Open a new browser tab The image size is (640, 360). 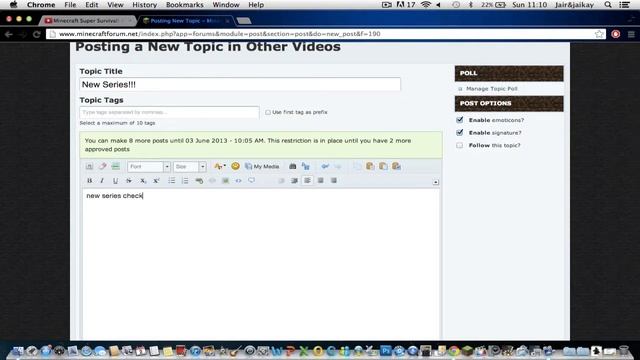(244, 21)
